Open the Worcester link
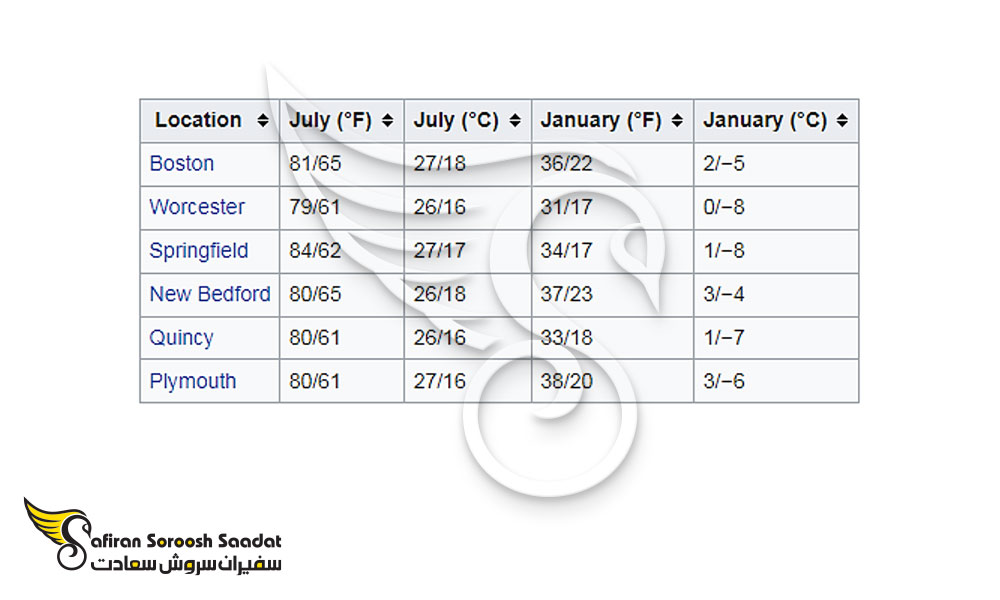The height and width of the screenshot is (600, 1000). click(x=196, y=207)
